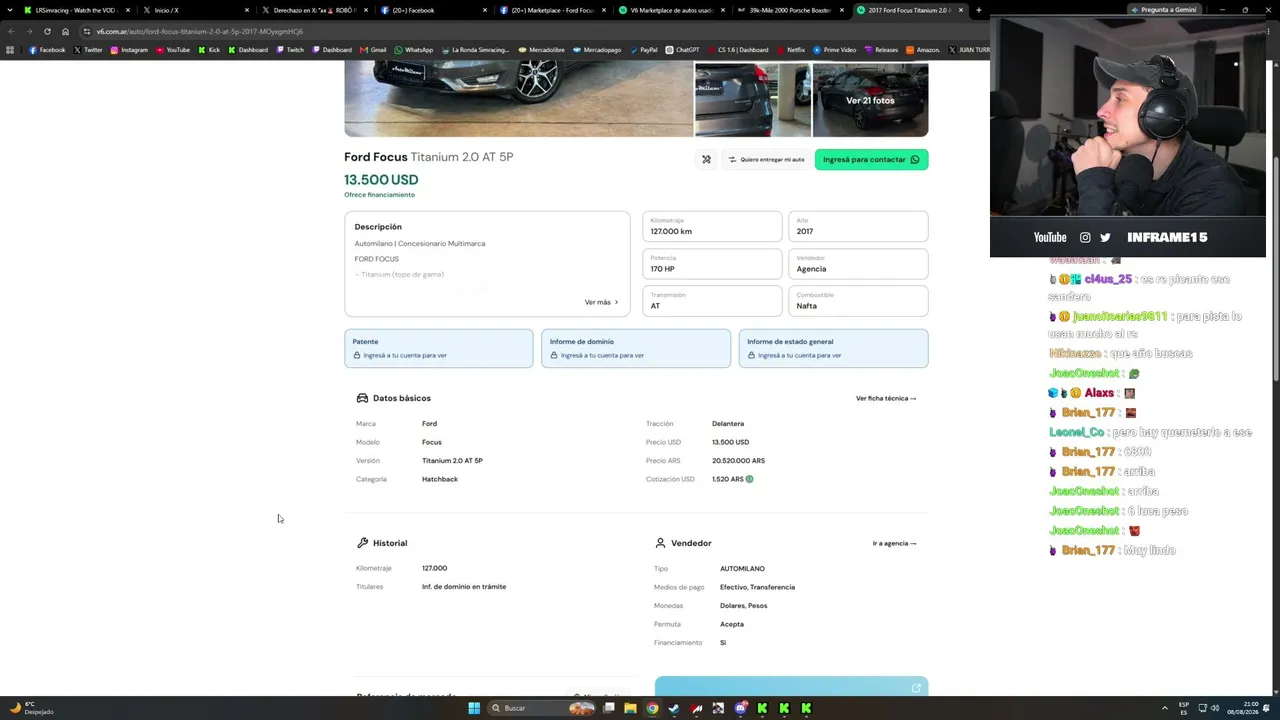1280x720 pixels.
Task: Open the Mercadopago bookmark
Action: pos(597,50)
